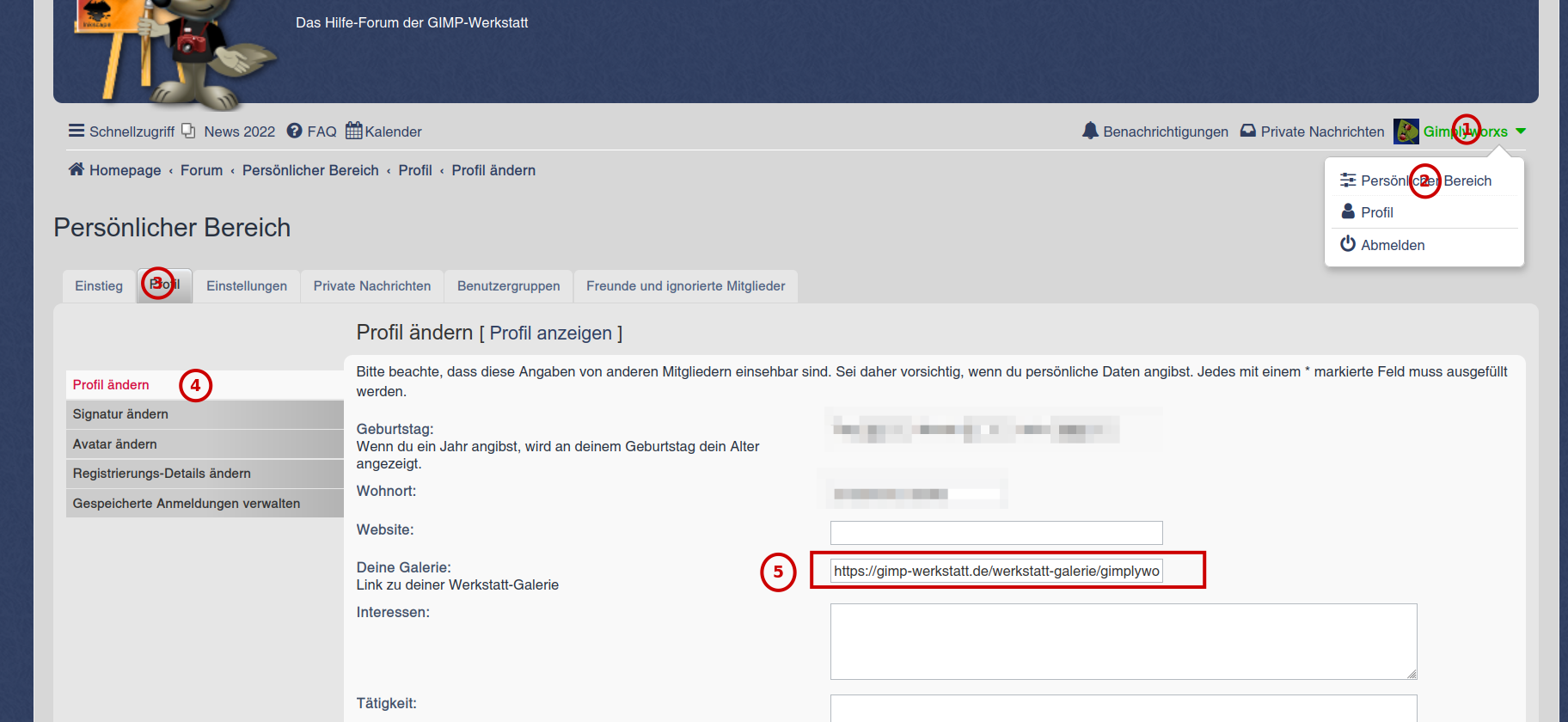Switch to the Profil tab
Viewport: 1568px width, 722px height.
tap(164, 285)
